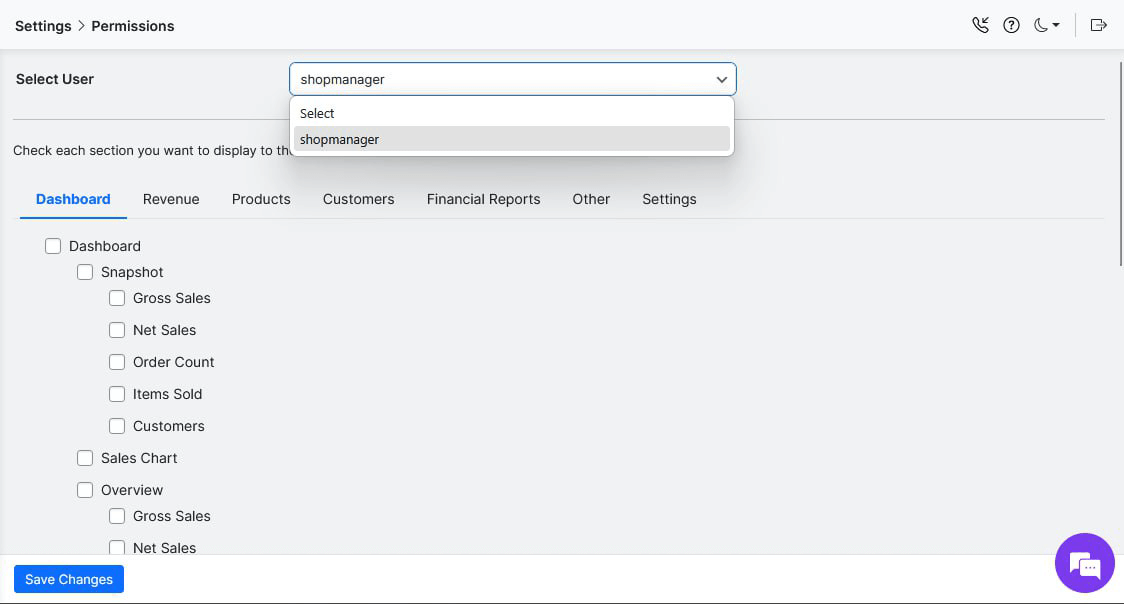Click the help question mark icon
Image resolution: width=1124 pixels, height=604 pixels.
click(x=1011, y=25)
